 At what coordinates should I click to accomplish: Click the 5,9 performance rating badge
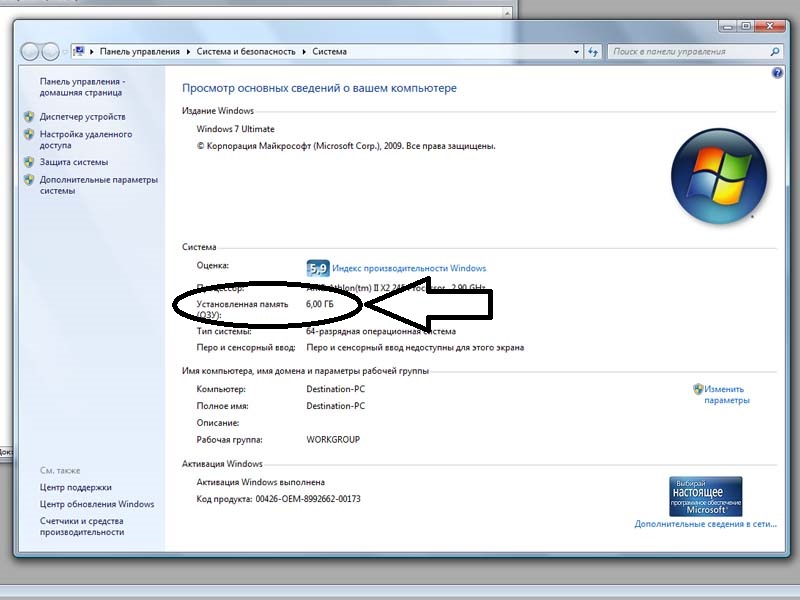(x=317, y=268)
